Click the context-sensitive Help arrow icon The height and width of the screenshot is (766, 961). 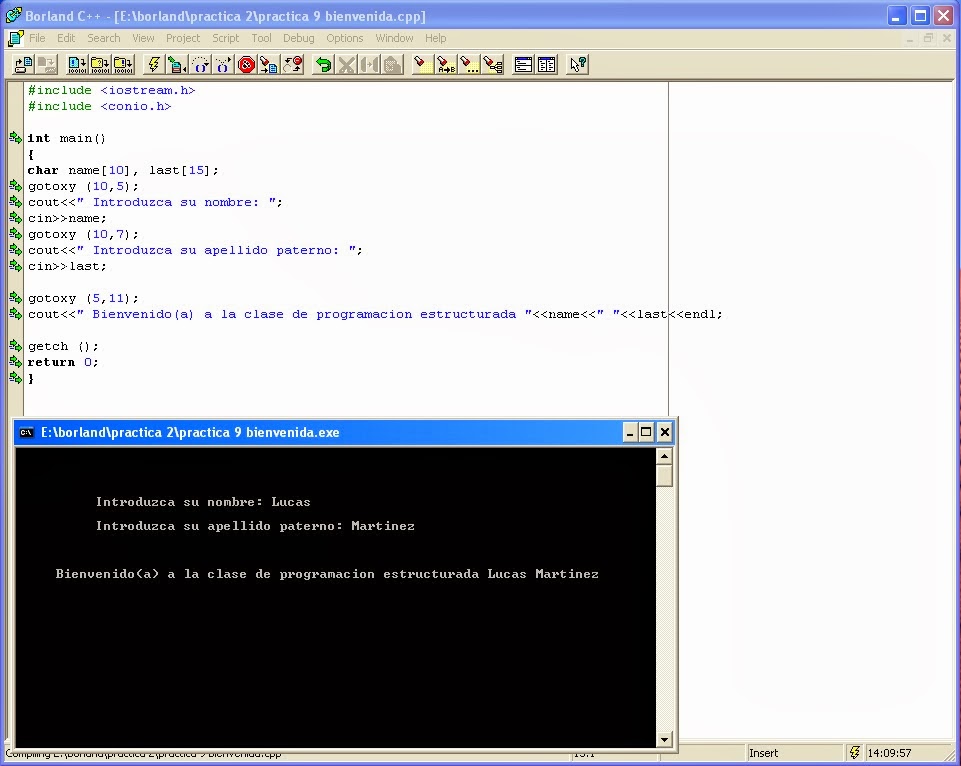(x=577, y=64)
